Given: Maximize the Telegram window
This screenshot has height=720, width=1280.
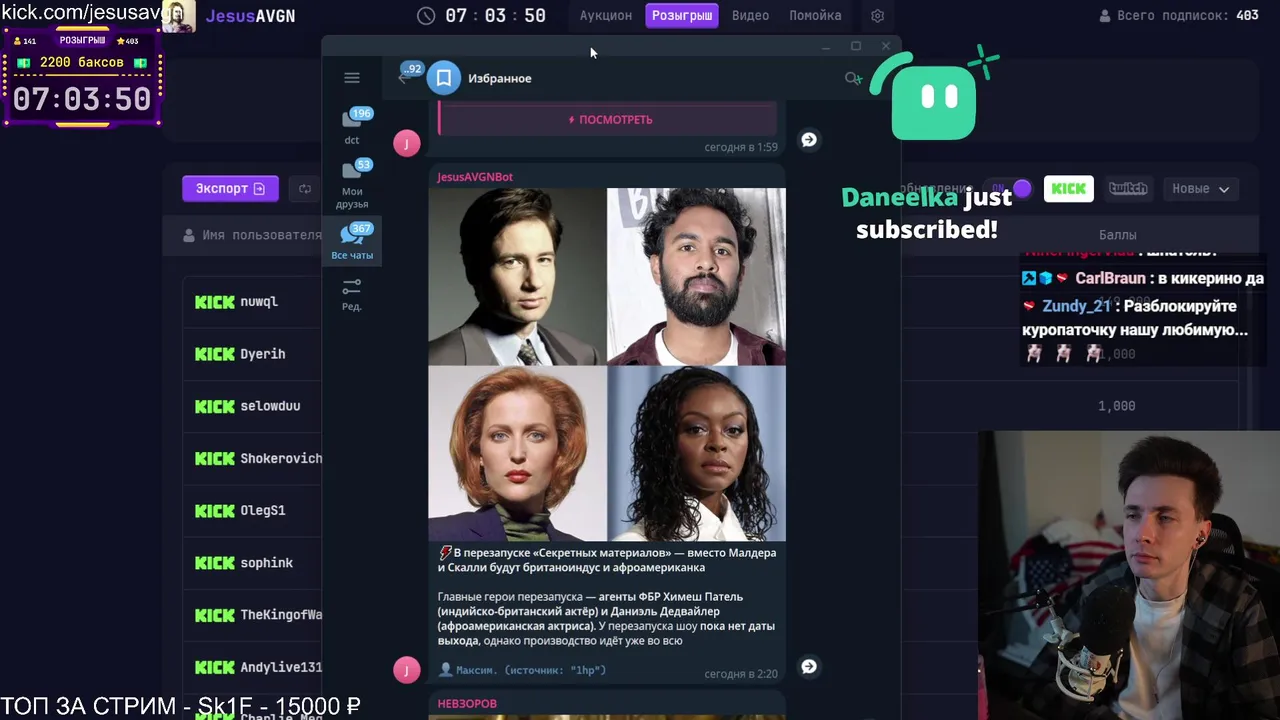Looking at the screenshot, I should tap(856, 47).
